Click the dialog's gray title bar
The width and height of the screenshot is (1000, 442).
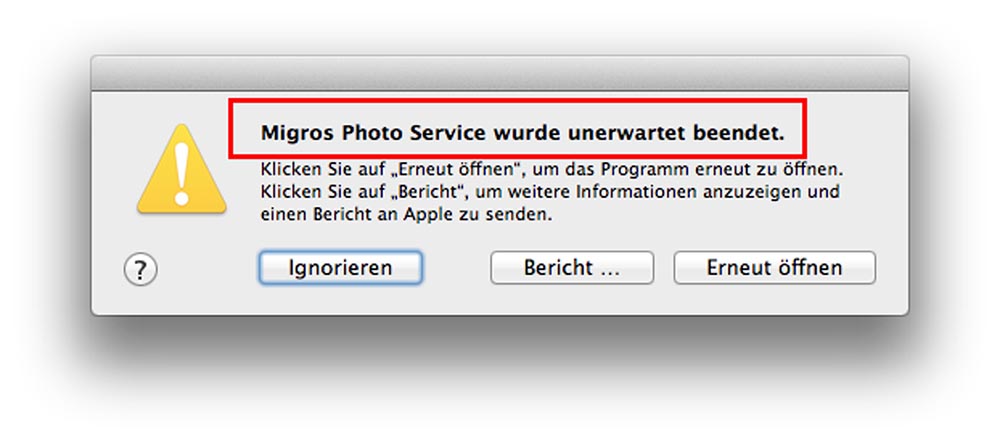coord(500,73)
